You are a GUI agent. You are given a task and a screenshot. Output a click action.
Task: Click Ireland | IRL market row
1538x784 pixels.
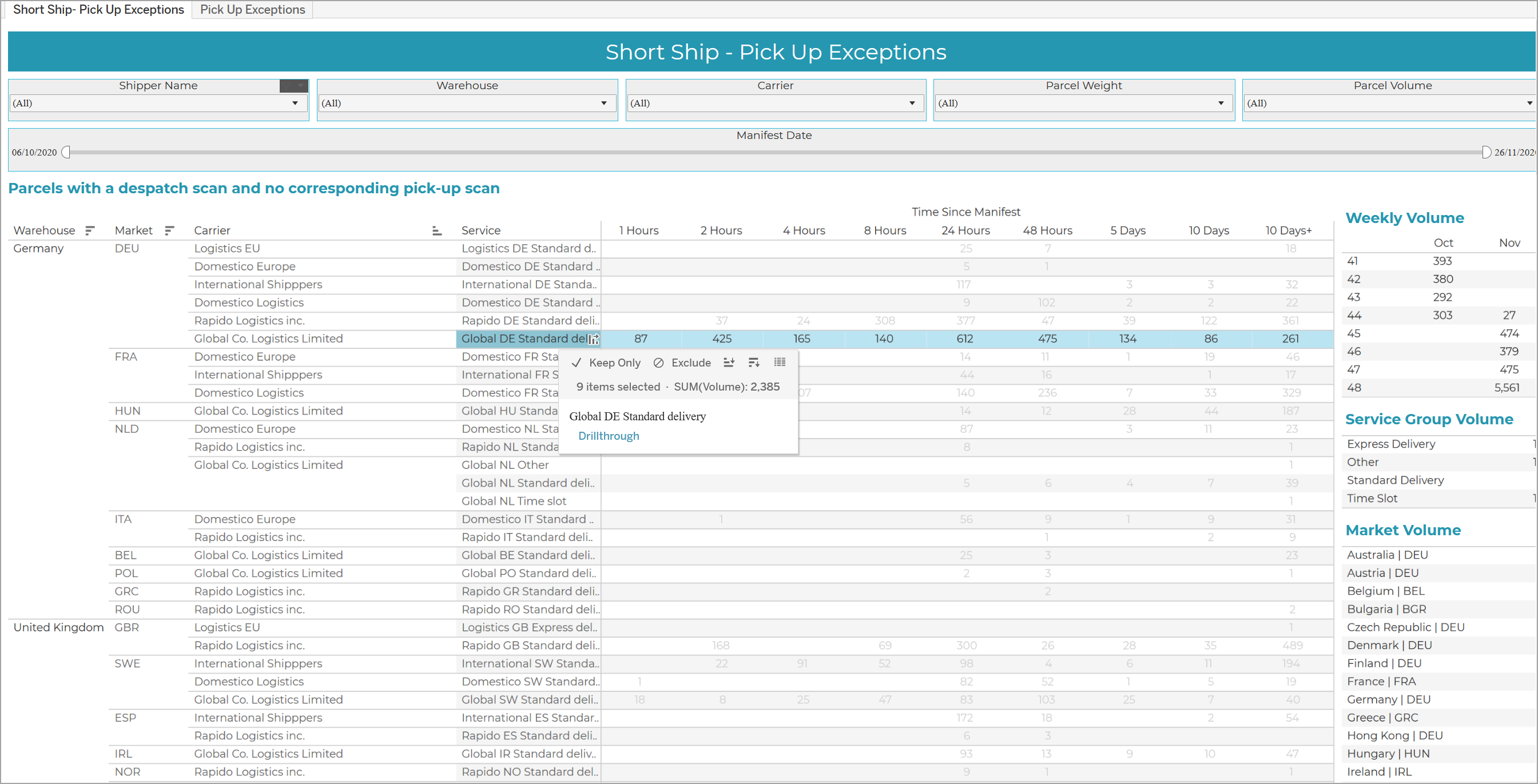tap(1378, 771)
